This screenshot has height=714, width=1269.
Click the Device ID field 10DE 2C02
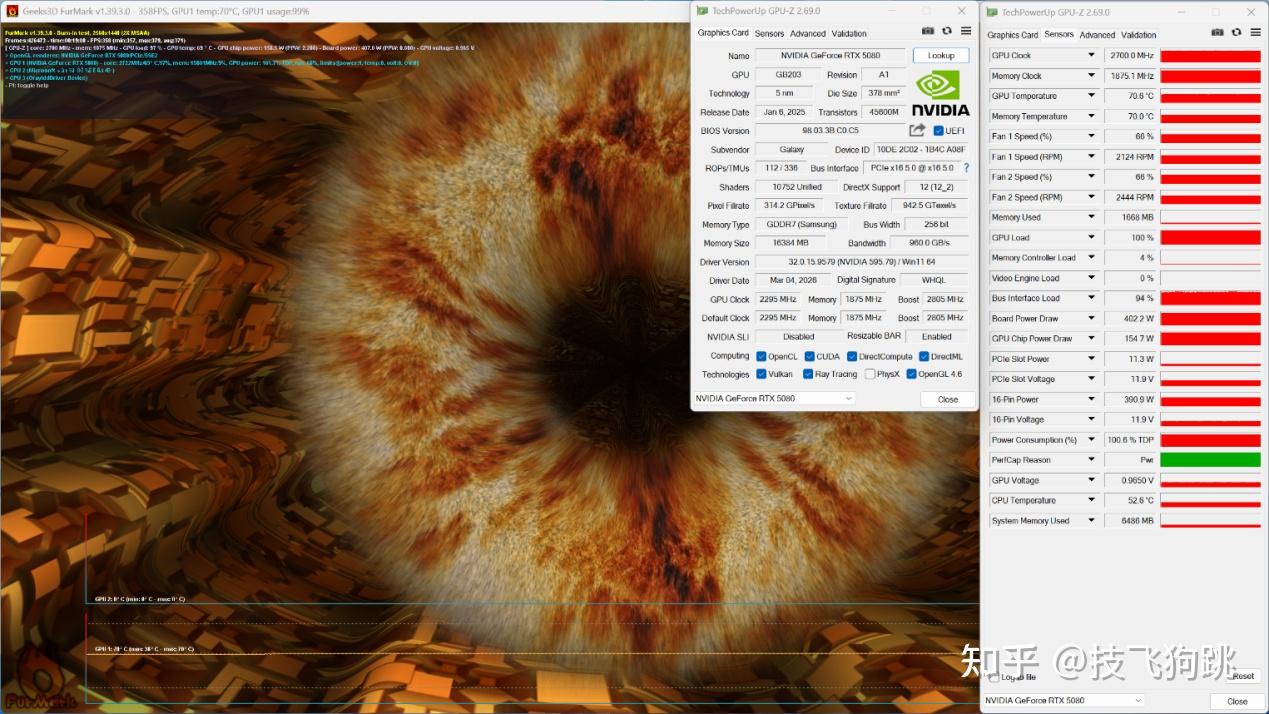tap(921, 150)
